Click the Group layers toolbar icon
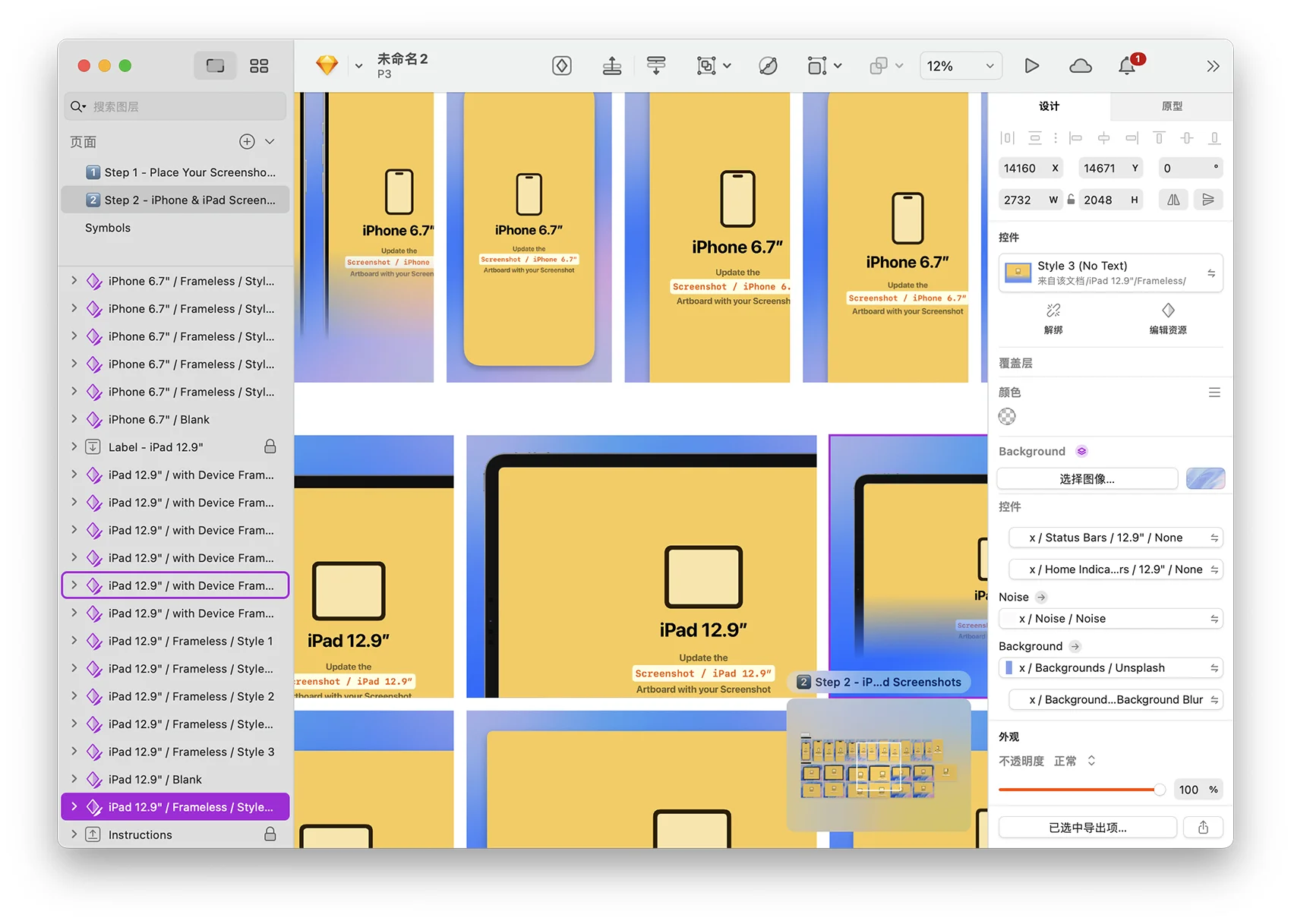1291x924 pixels. pos(706,66)
